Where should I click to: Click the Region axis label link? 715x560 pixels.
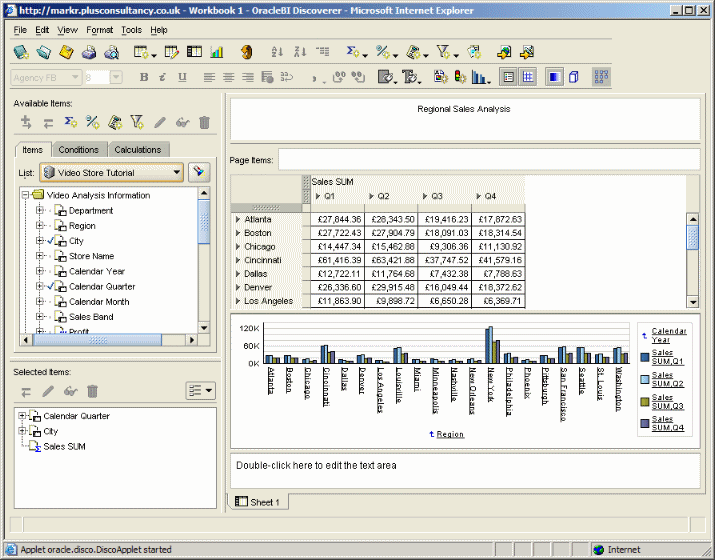pos(450,434)
